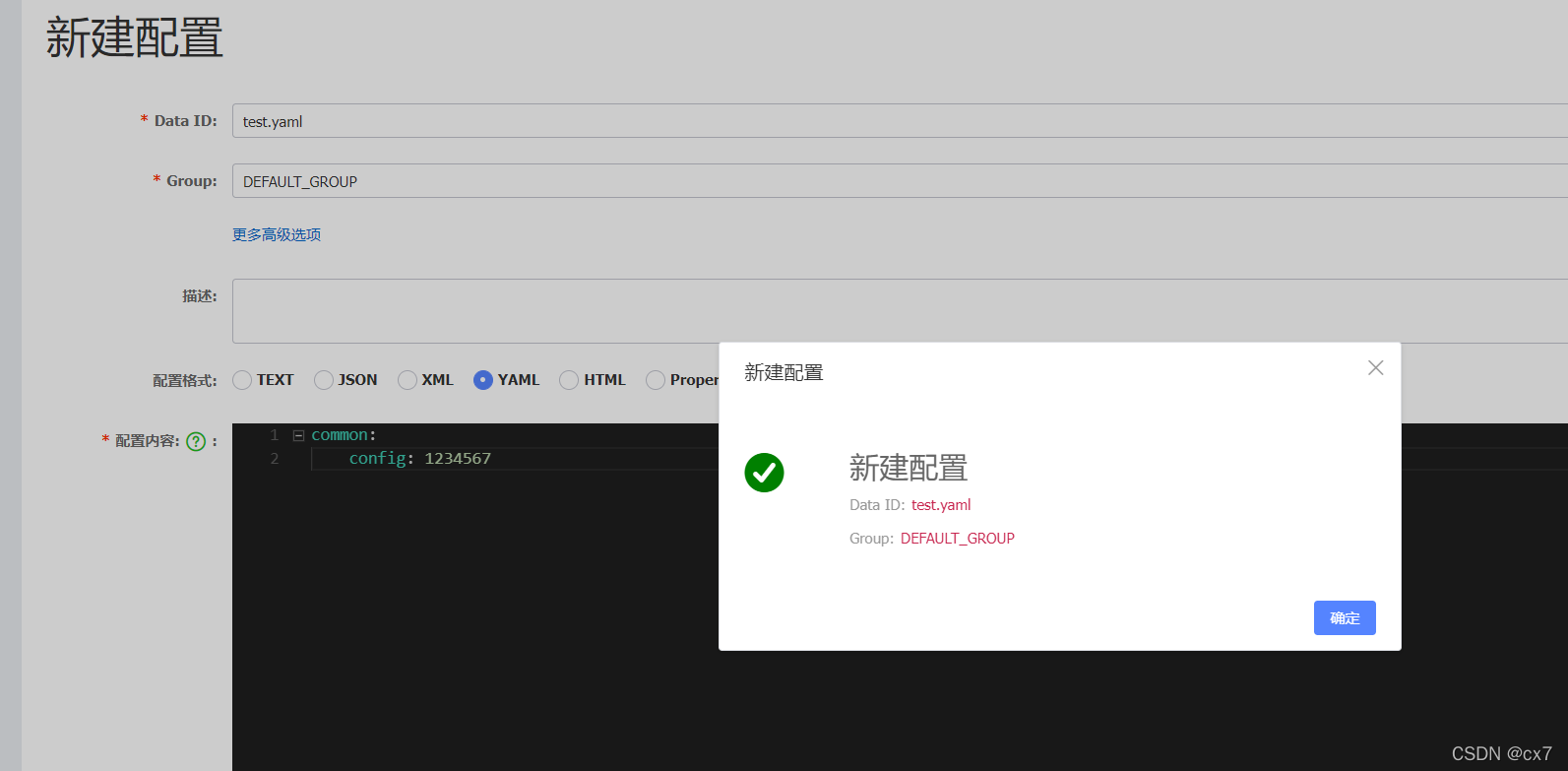
Task: Click the green success checkmark icon
Action: tap(764, 473)
